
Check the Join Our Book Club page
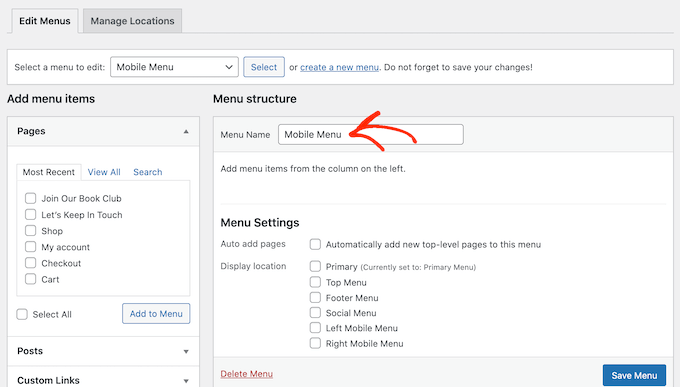tap(30, 198)
